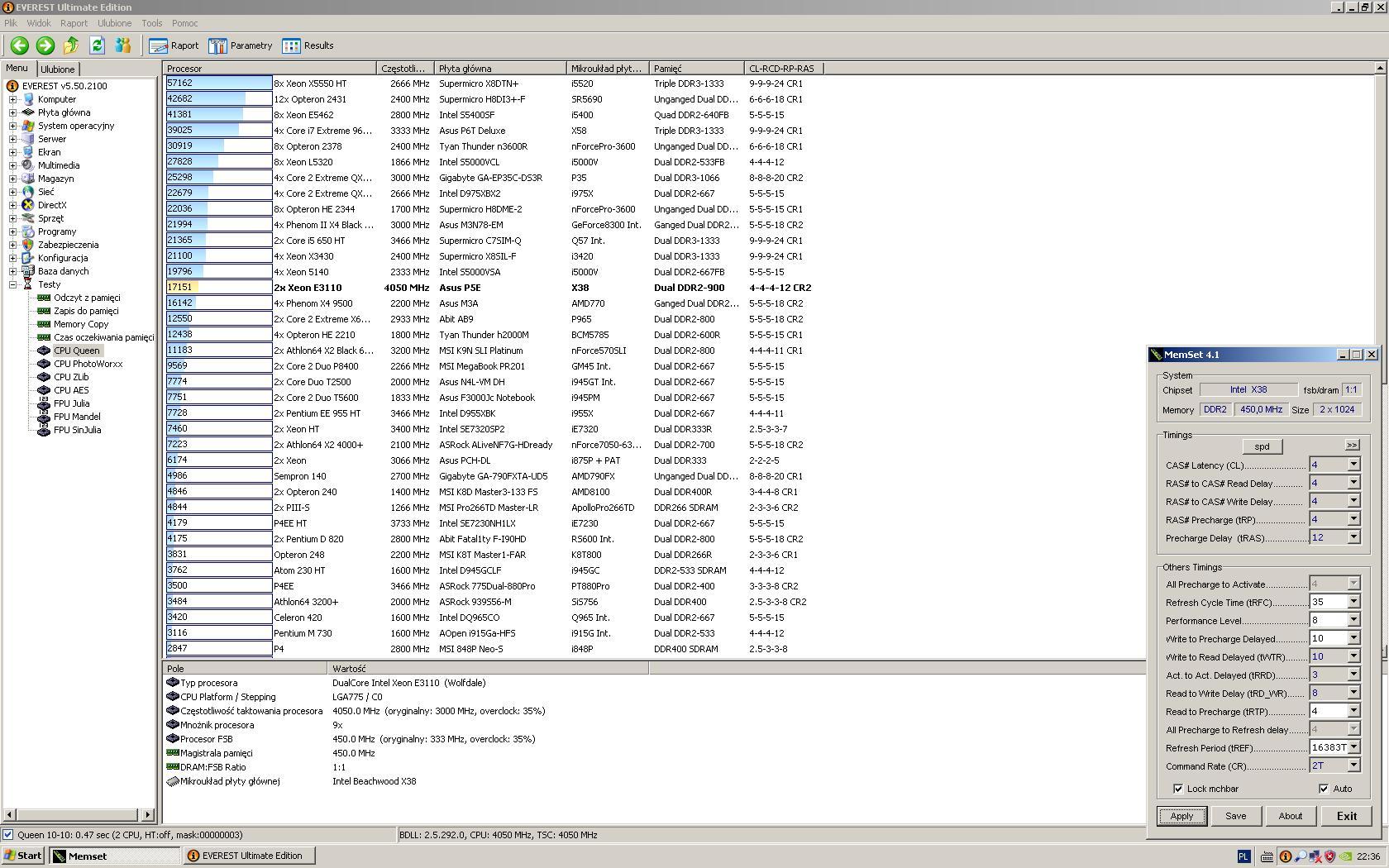1389x868 pixels.
Task: Uncheck the Auto checkbox in MemSet
Action: click(x=1324, y=789)
